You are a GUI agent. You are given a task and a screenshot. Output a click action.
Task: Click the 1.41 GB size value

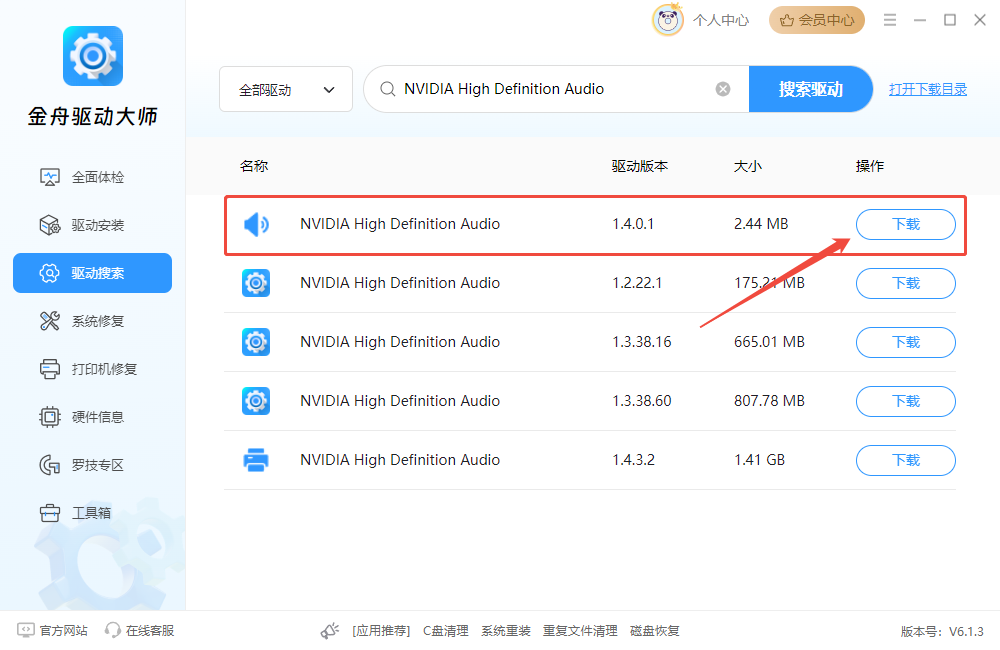759,460
